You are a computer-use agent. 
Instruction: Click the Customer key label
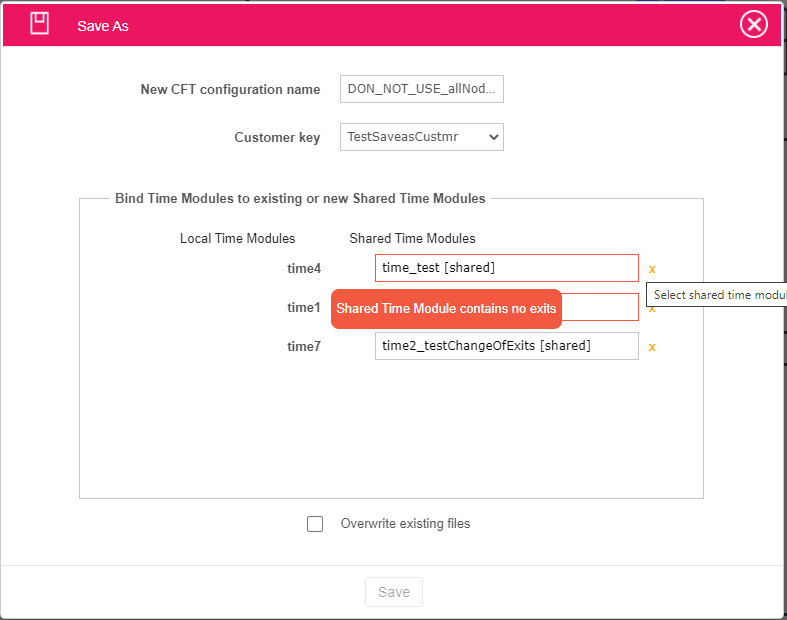click(277, 137)
